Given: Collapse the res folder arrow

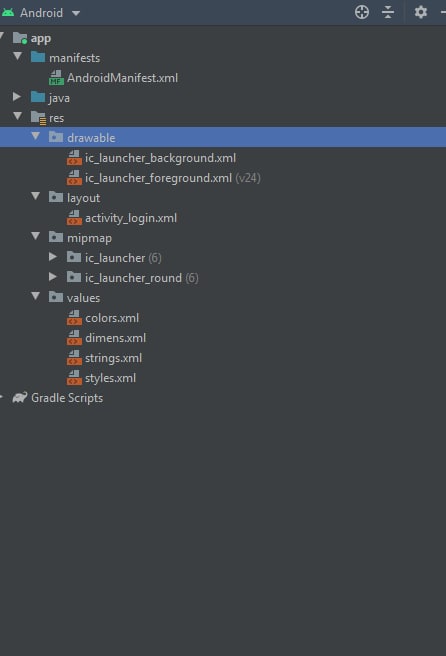Looking at the screenshot, I should click(x=18, y=116).
